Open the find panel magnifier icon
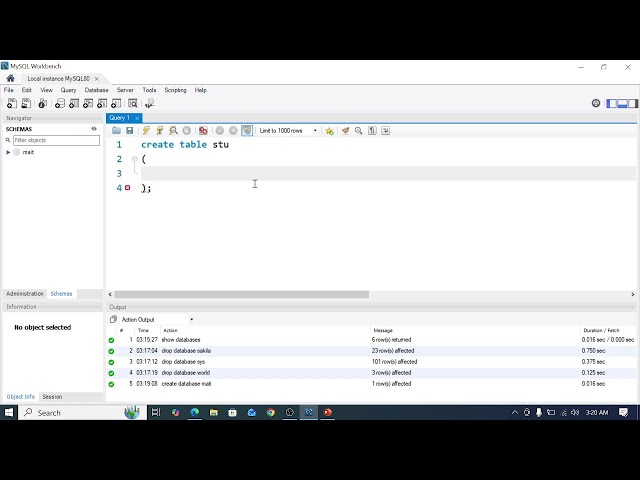Image resolution: width=640 pixels, height=480 pixels. pyautogui.click(x=358, y=131)
